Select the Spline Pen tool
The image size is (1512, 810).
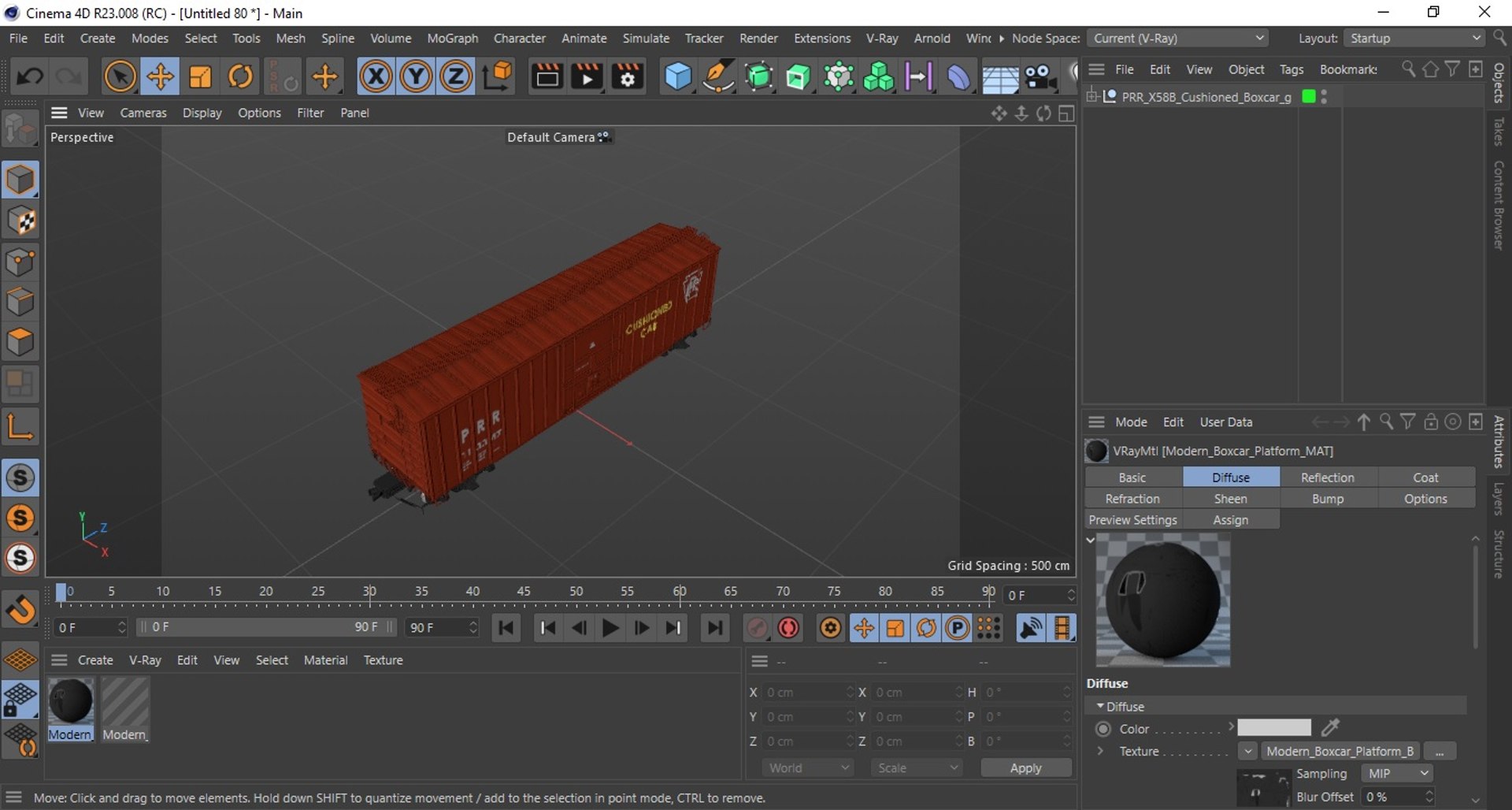click(x=718, y=76)
